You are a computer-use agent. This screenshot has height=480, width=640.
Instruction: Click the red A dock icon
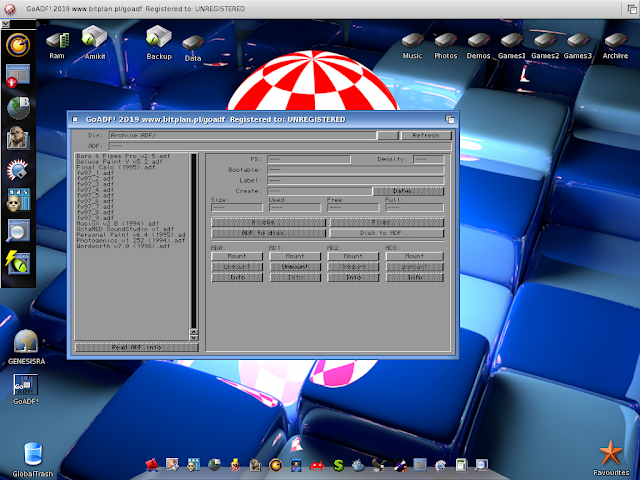(152, 465)
